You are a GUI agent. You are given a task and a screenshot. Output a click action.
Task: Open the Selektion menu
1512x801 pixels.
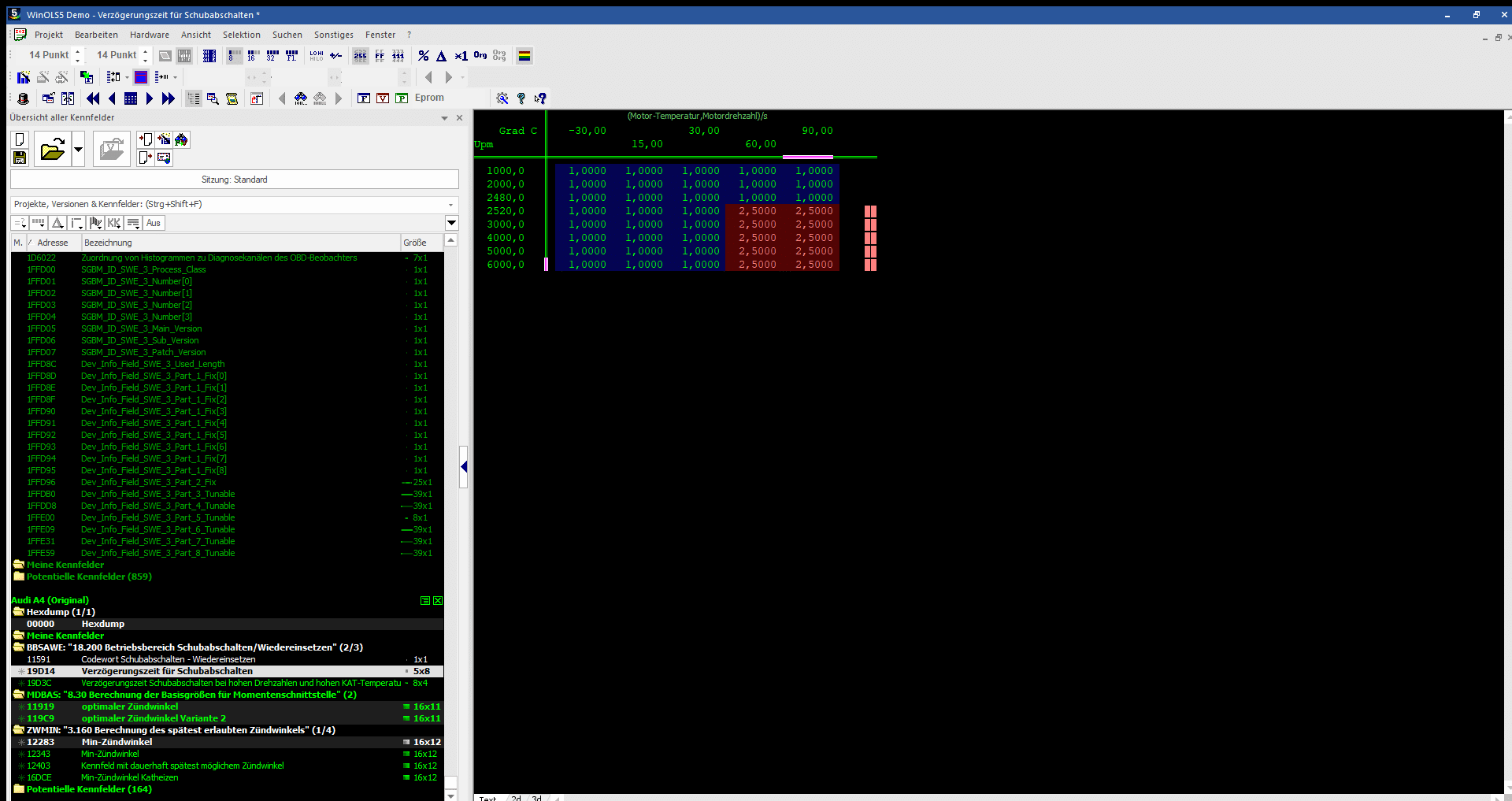tap(241, 35)
